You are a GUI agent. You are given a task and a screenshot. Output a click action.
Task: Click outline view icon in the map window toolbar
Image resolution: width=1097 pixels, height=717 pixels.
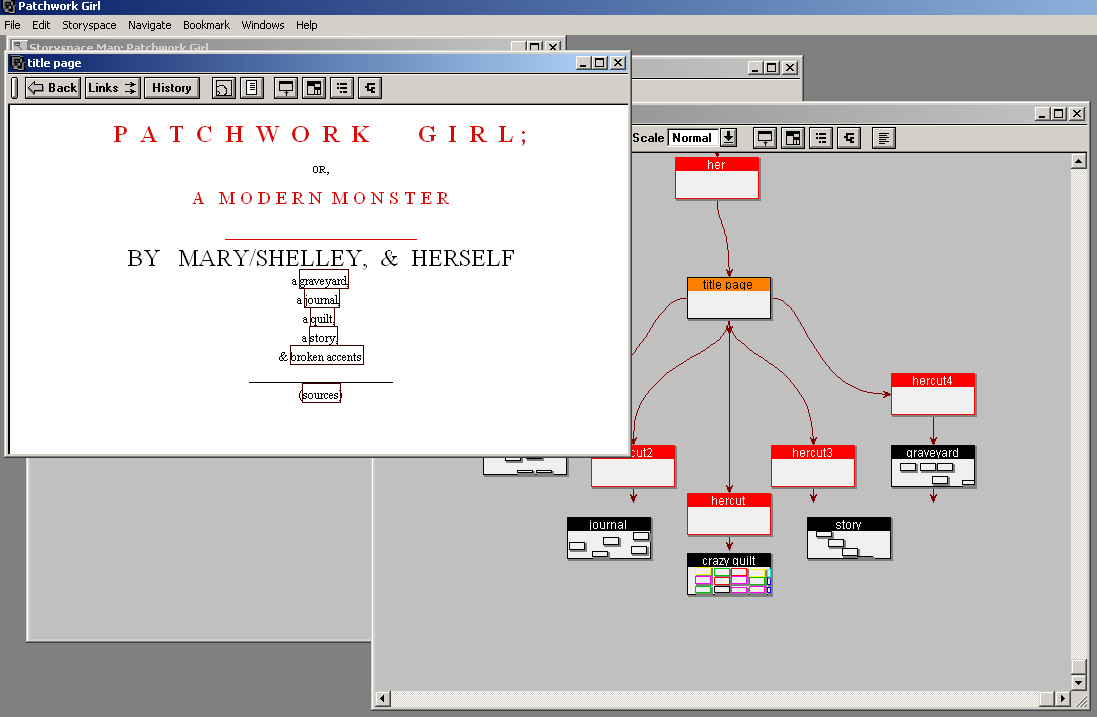coord(821,138)
